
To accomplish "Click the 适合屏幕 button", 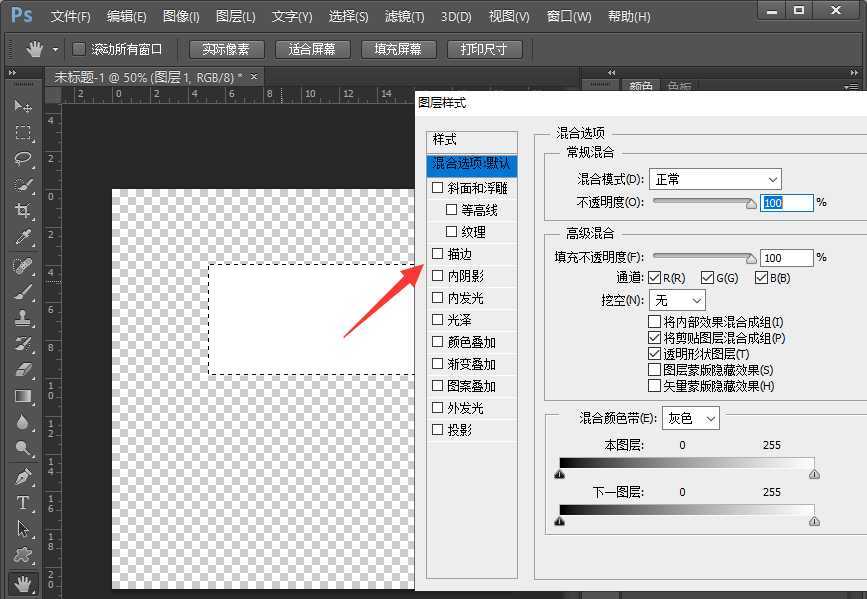I will 312,49.
